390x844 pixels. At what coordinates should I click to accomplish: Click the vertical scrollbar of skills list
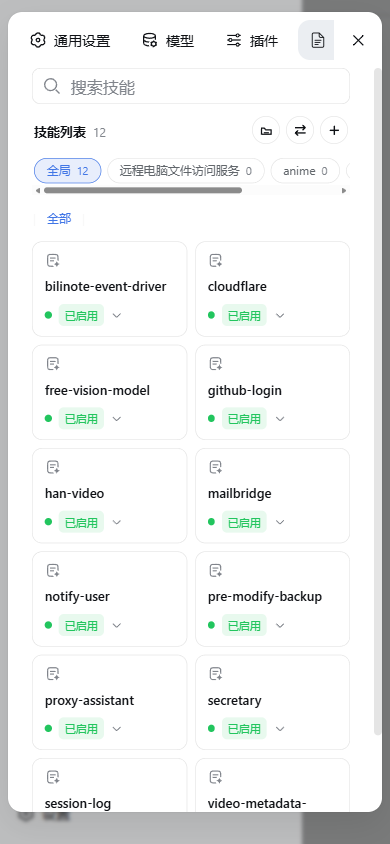pyautogui.click(x=378, y=401)
